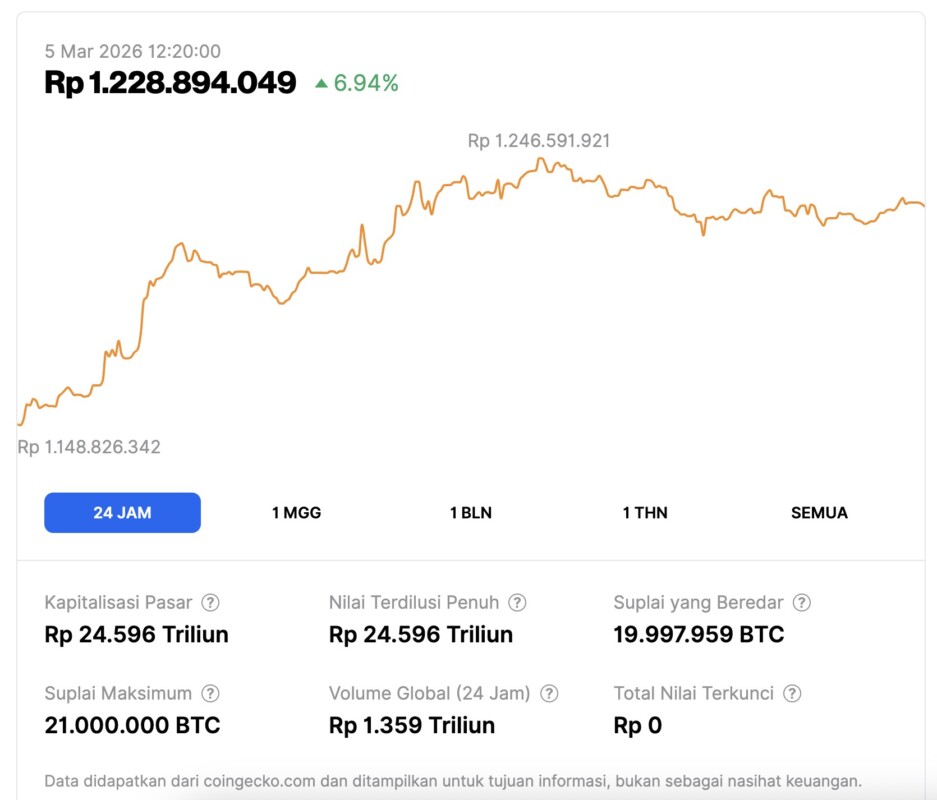Open the Total Nilai Terkunci help icon
The height and width of the screenshot is (800, 937).
point(791,693)
